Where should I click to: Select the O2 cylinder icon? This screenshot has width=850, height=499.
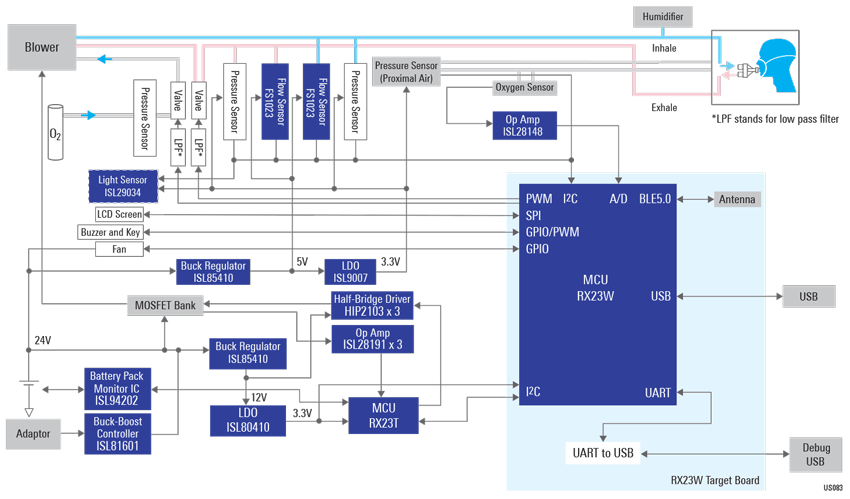(55, 133)
